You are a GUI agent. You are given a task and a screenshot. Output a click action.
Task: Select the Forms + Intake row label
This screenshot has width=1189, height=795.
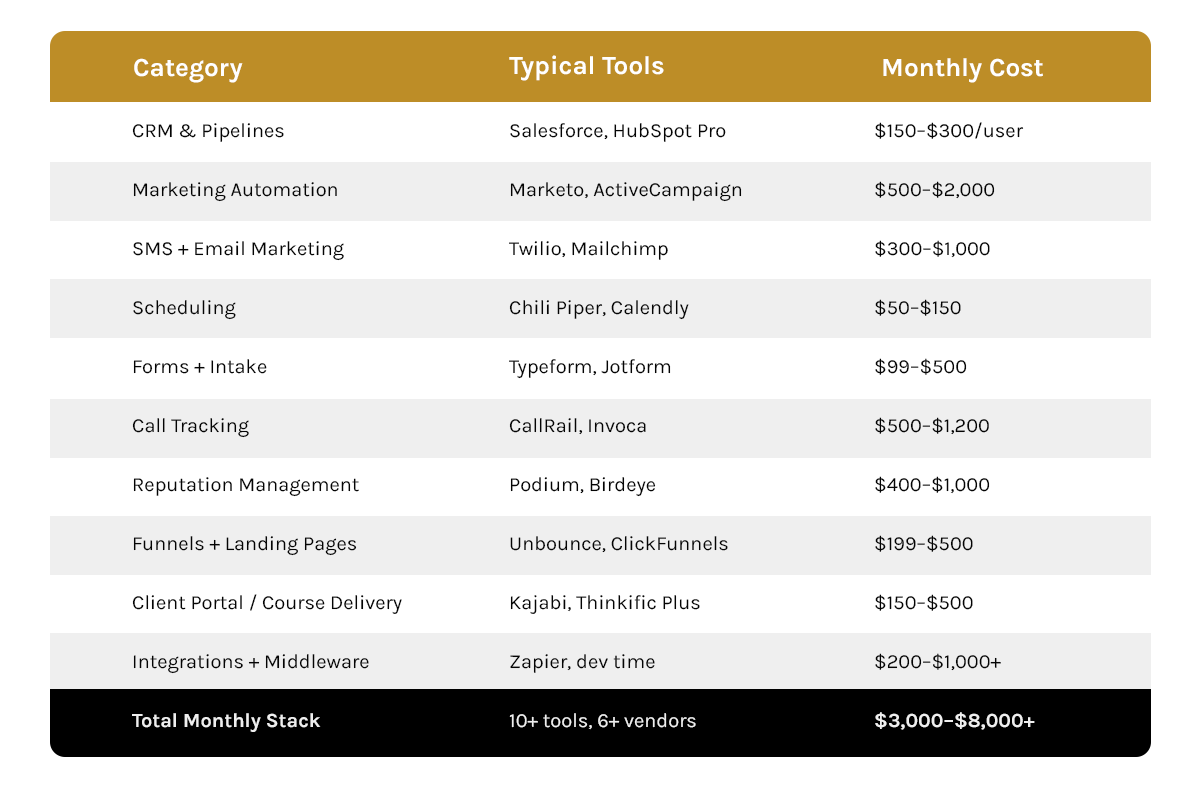(x=199, y=367)
